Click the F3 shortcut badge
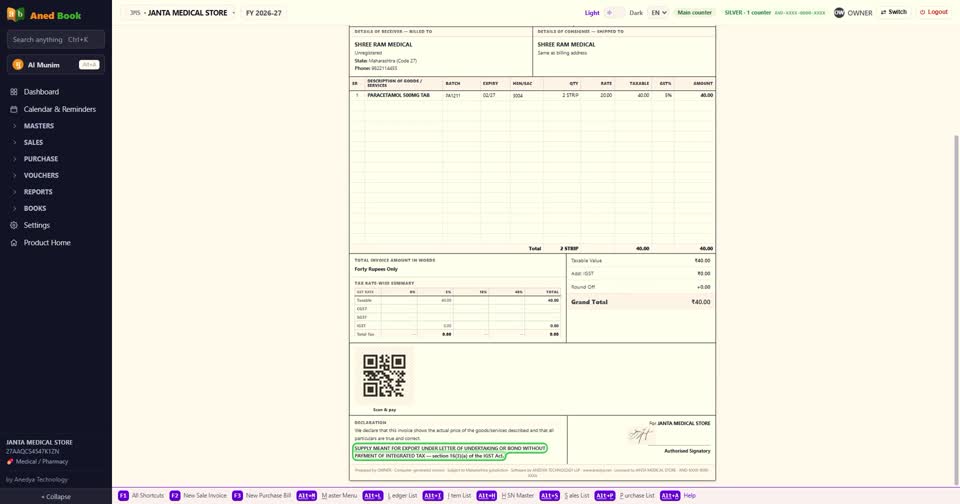Image resolution: width=960 pixels, height=504 pixels. pos(237,495)
